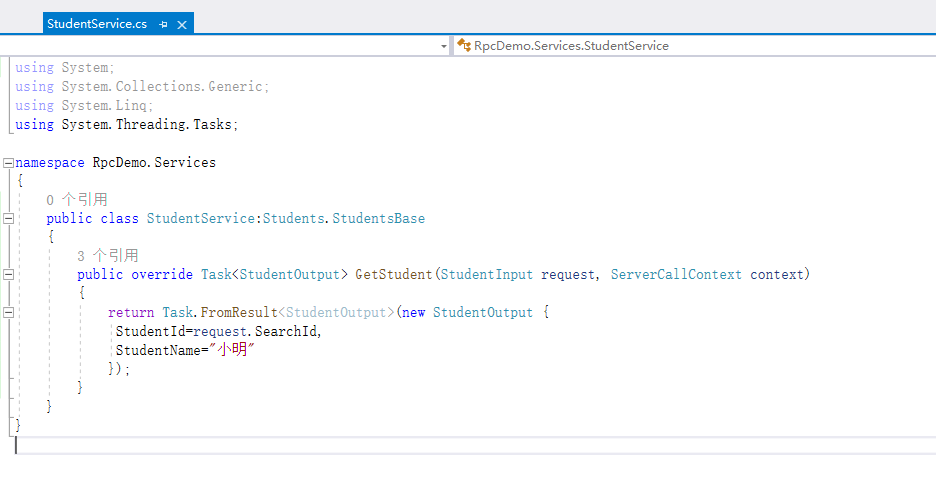The height and width of the screenshot is (486, 936).
Task: Collapse the StudentService class block
Action: 8,219
